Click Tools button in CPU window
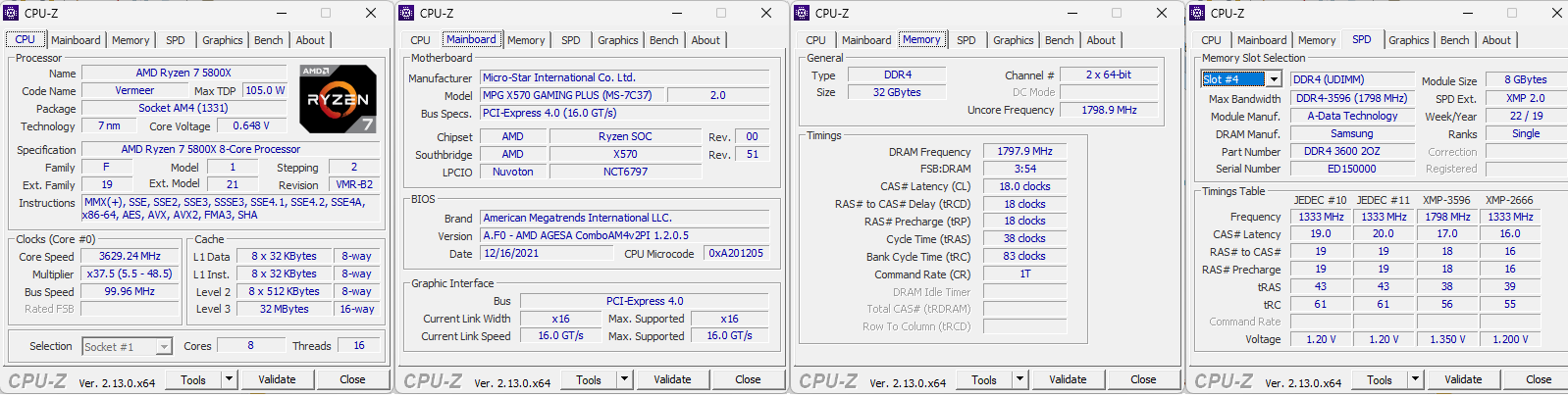 (x=193, y=379)
